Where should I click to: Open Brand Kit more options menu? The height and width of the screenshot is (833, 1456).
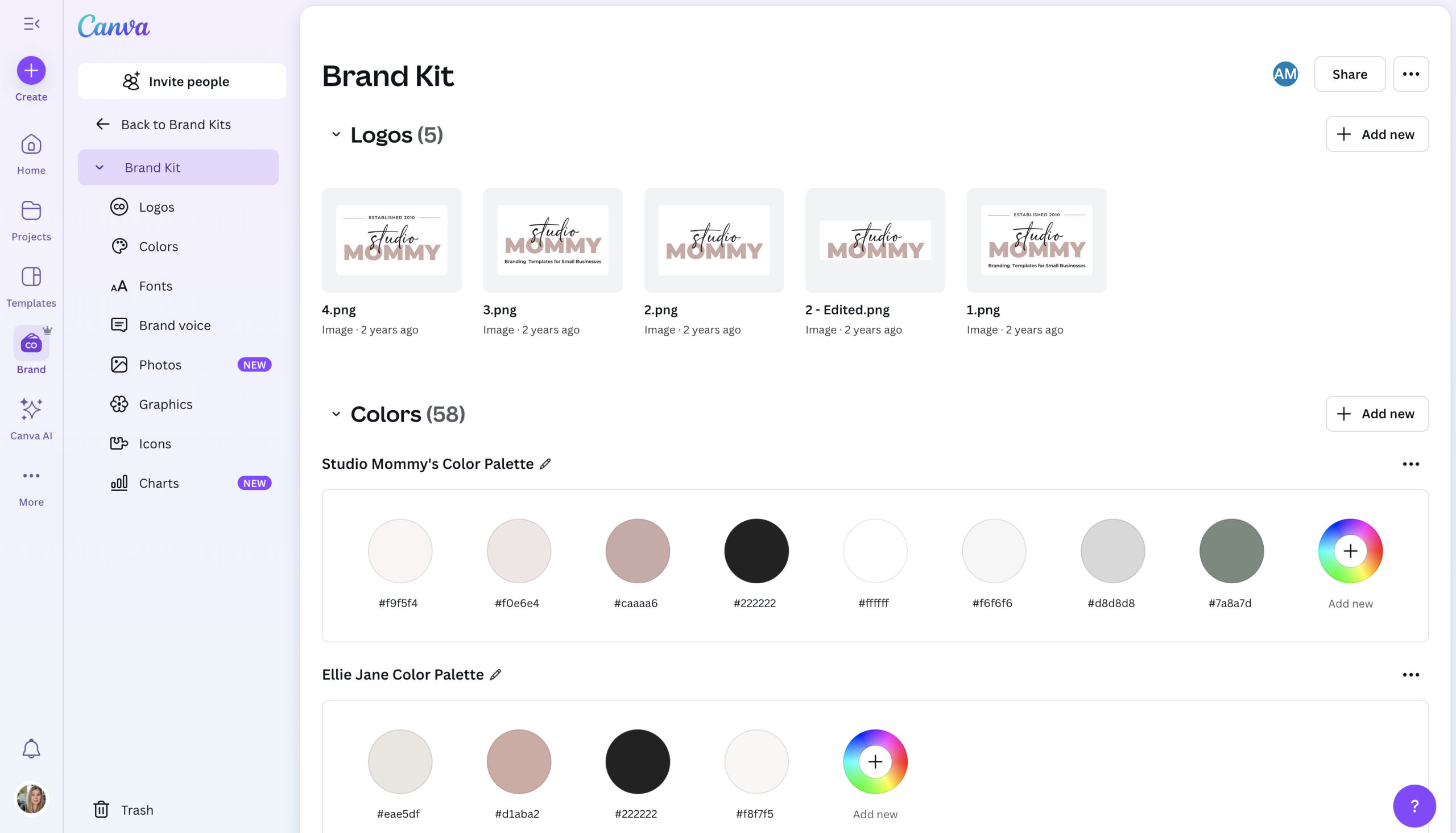[1411, 74]
